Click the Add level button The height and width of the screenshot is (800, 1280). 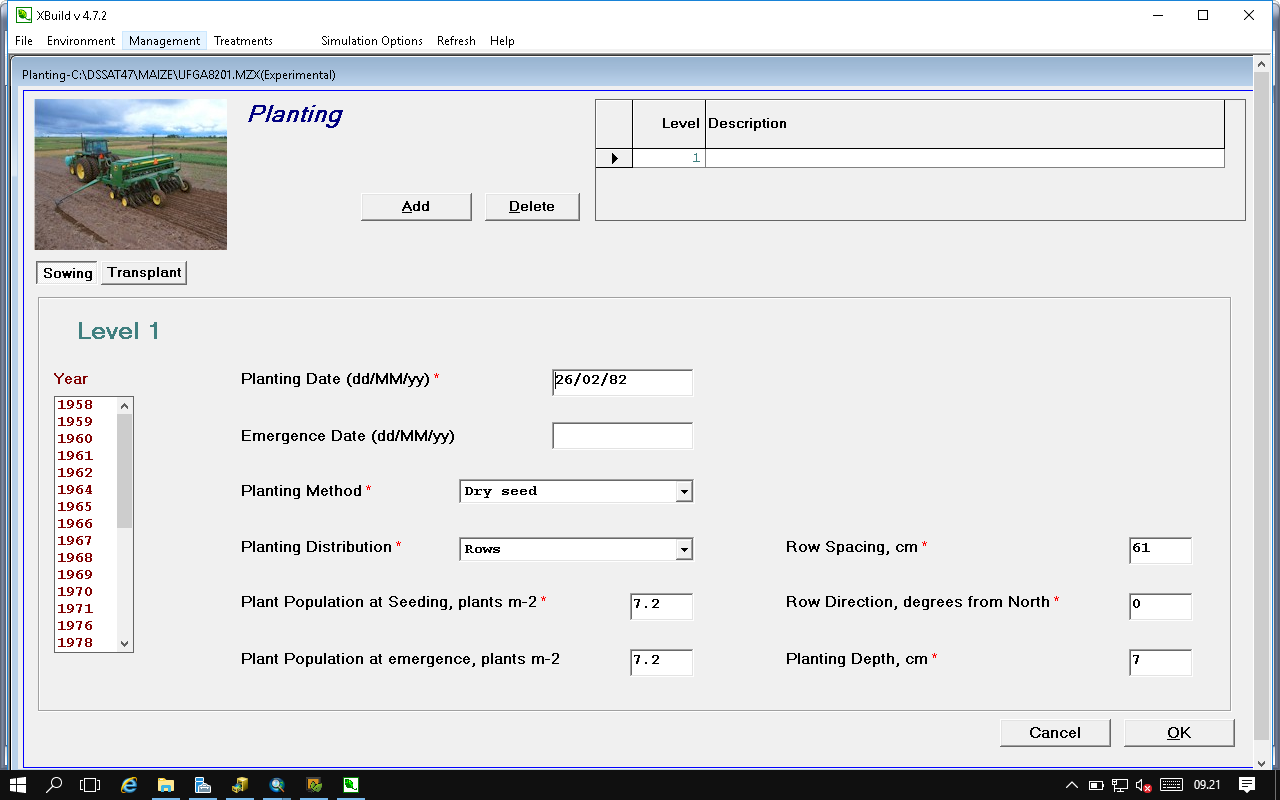point(415,207)
